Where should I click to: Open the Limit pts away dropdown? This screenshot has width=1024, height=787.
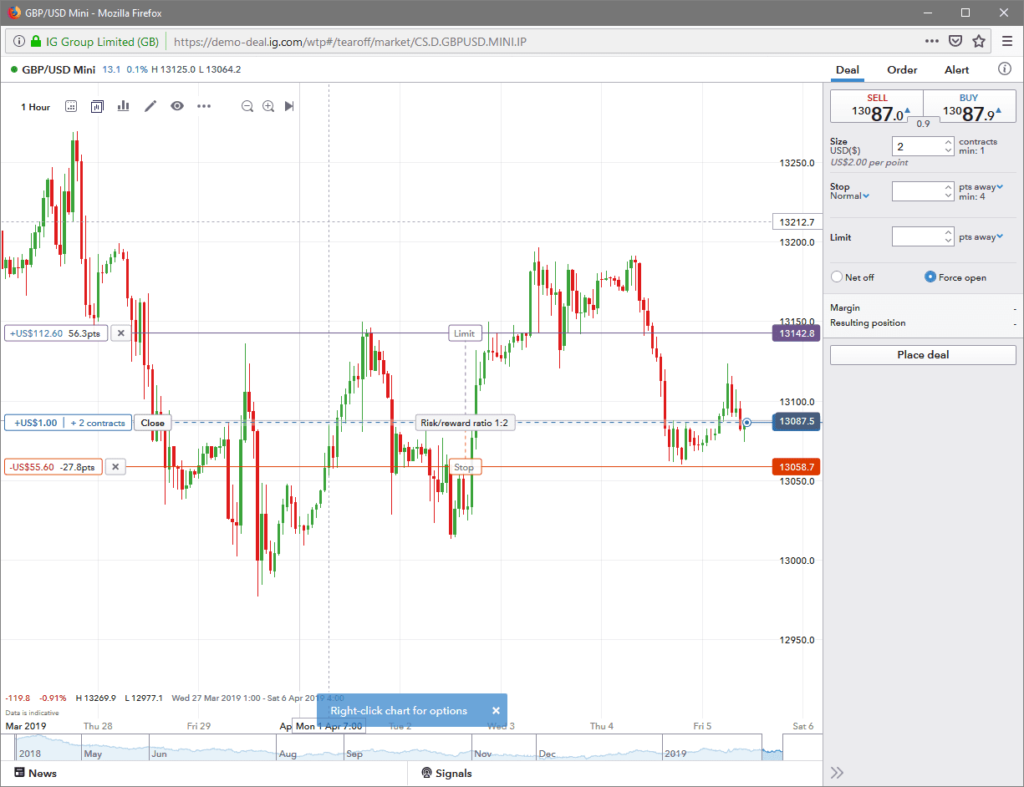(x=982, y=237)
